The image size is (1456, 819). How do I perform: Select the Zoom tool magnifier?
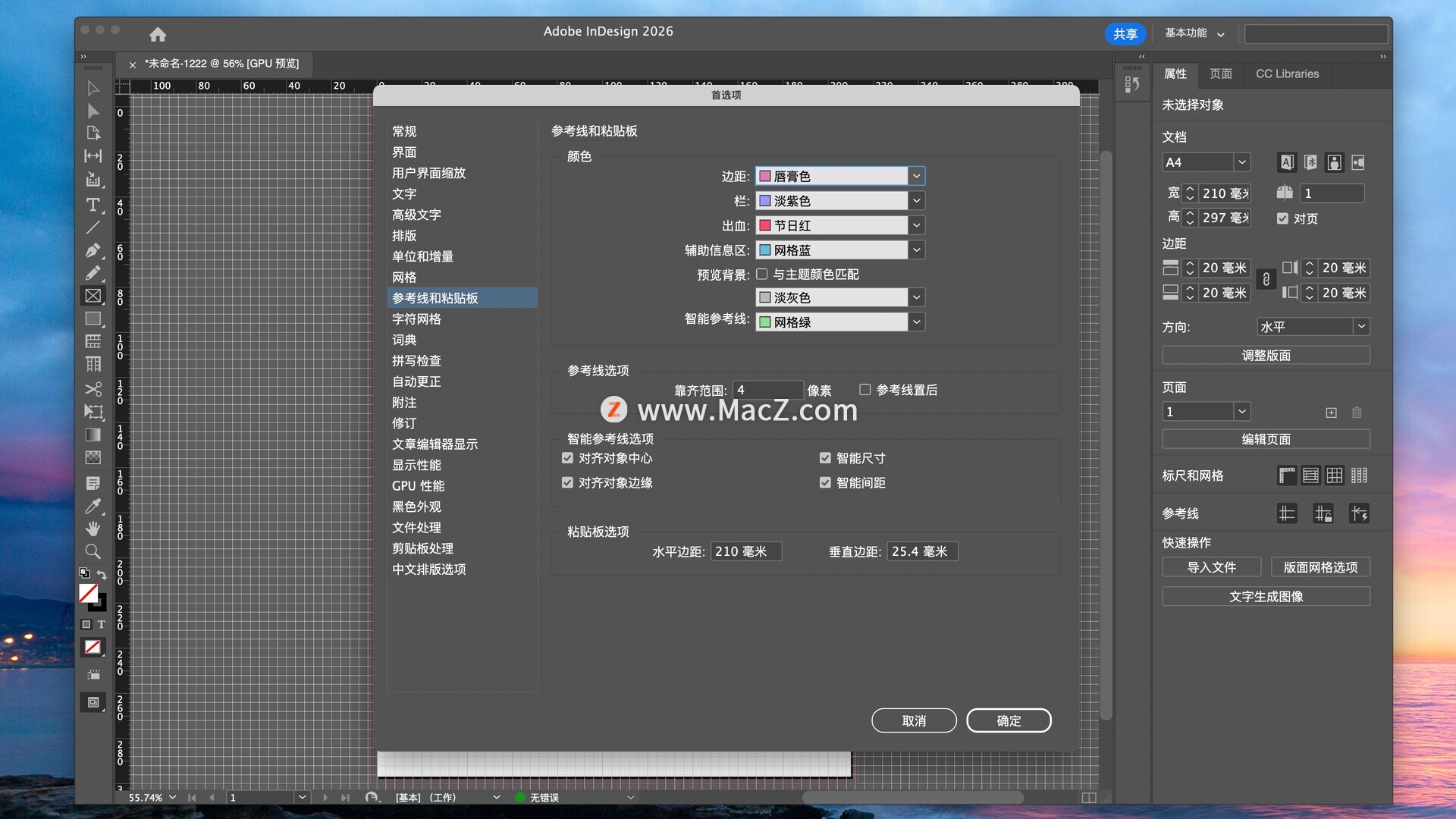93,551
